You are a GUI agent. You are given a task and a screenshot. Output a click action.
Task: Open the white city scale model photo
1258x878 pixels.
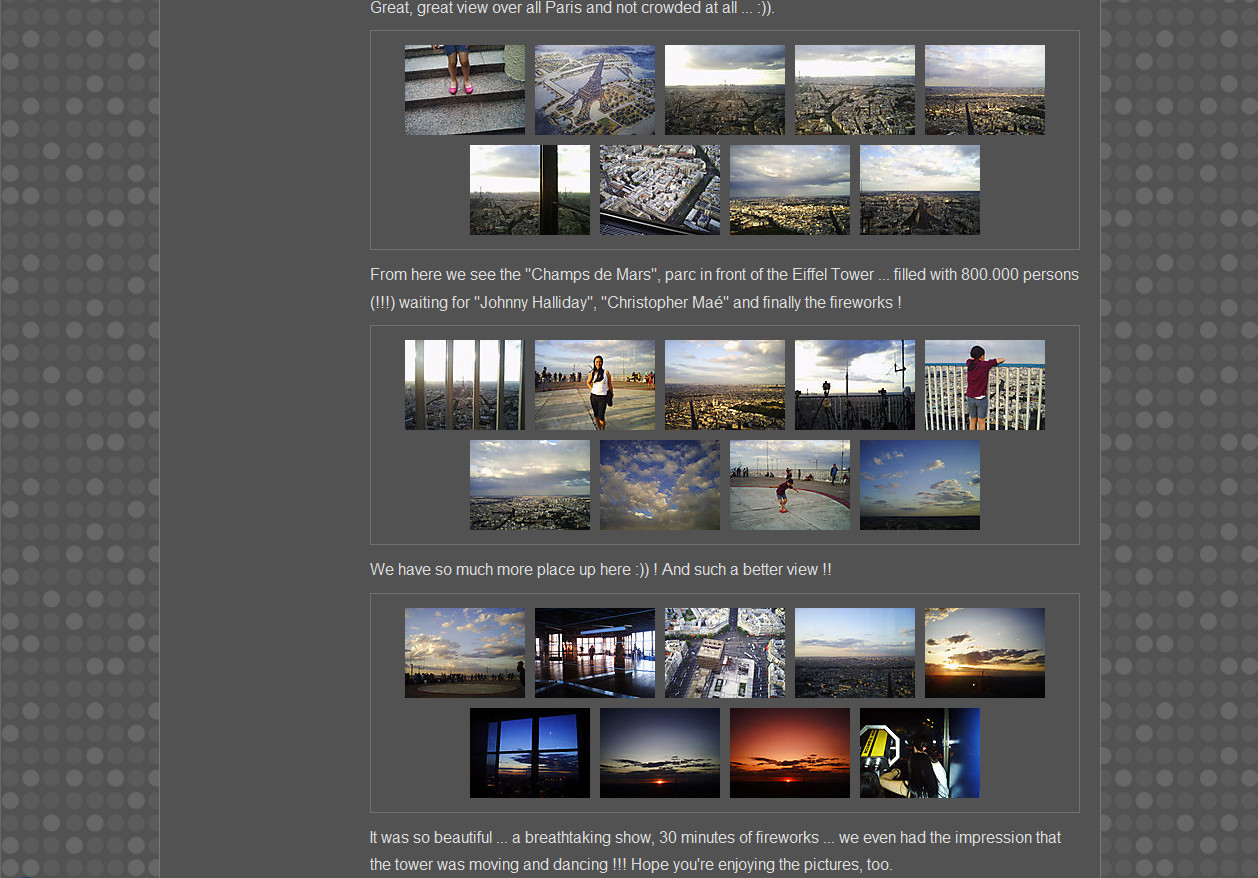[x=659, y=190]
